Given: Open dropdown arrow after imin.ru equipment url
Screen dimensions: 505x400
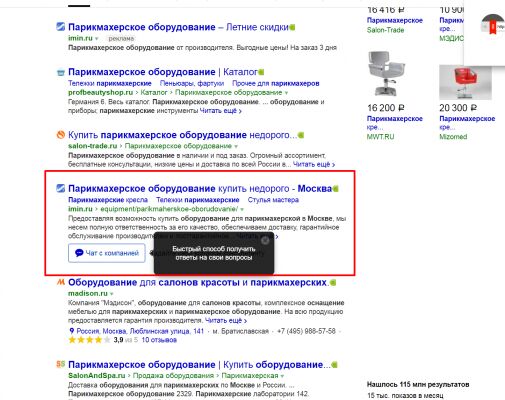Looking at the screenshot, I should point(242,209).
